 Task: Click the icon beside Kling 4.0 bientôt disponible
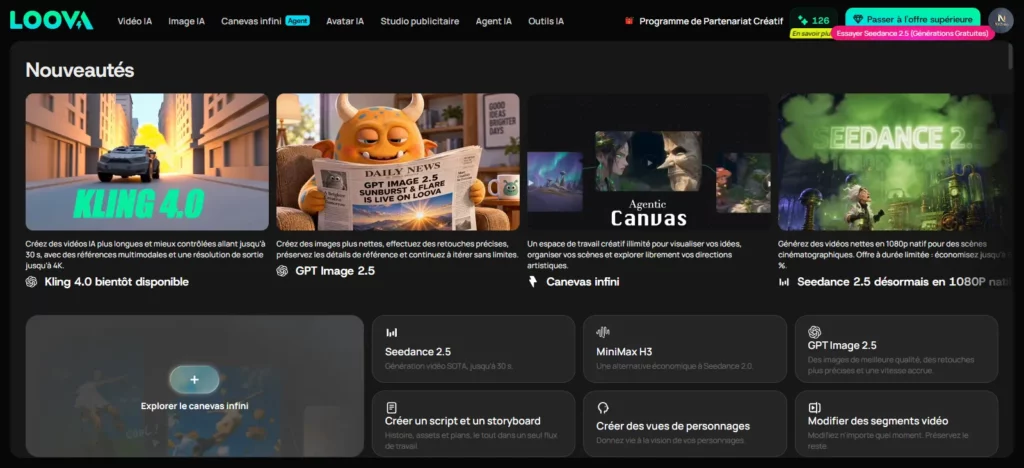(x=31, y=282)
